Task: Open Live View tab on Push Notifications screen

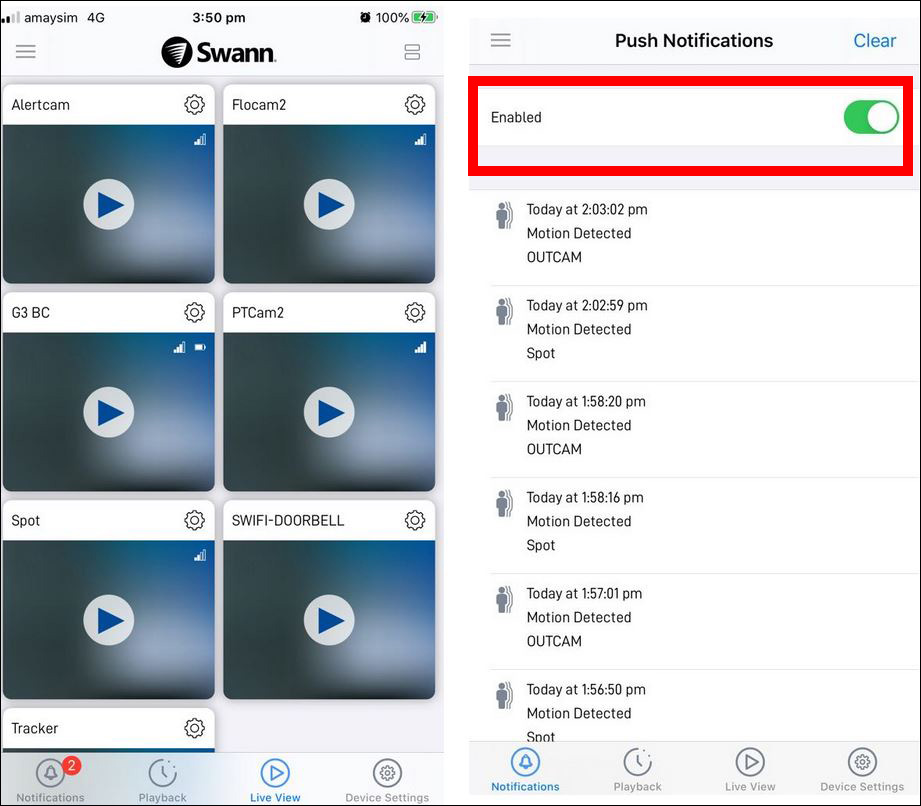Action: click(750, 770)
